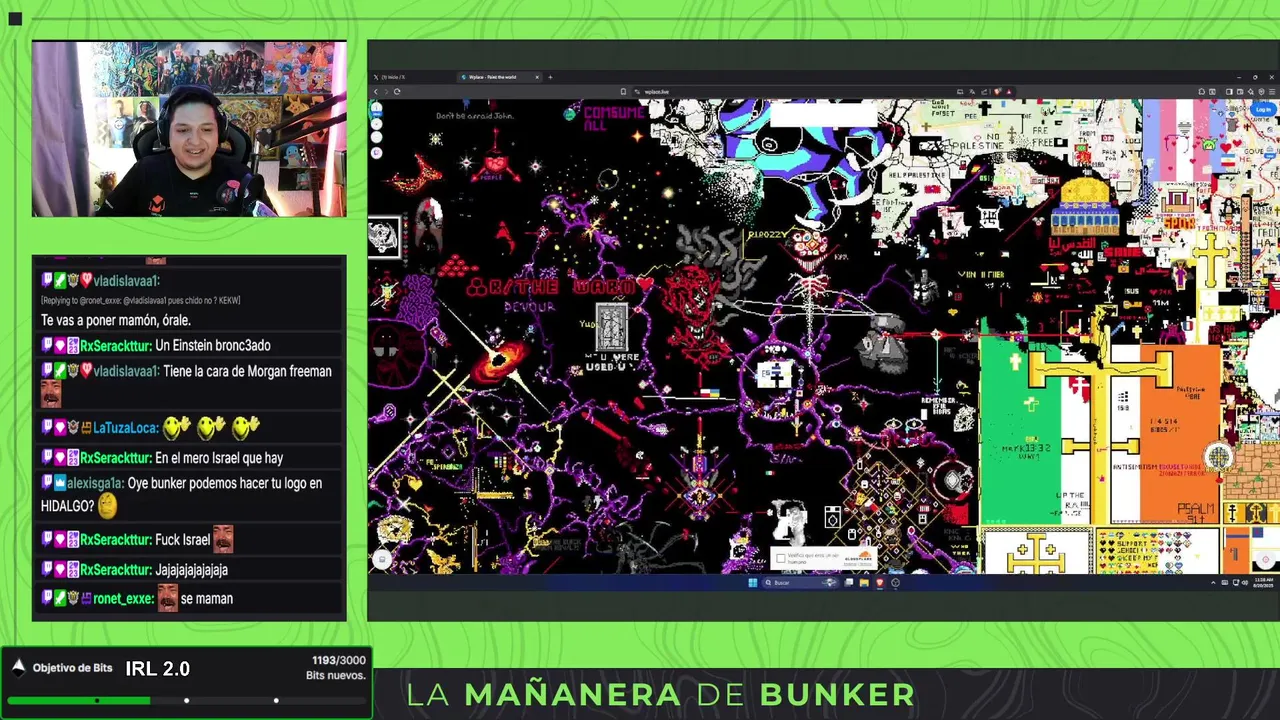The height and width of the screenshot is (720, 1280).
Task: Click the round button at map bottom-left
Action: click(x=381, y=559)
